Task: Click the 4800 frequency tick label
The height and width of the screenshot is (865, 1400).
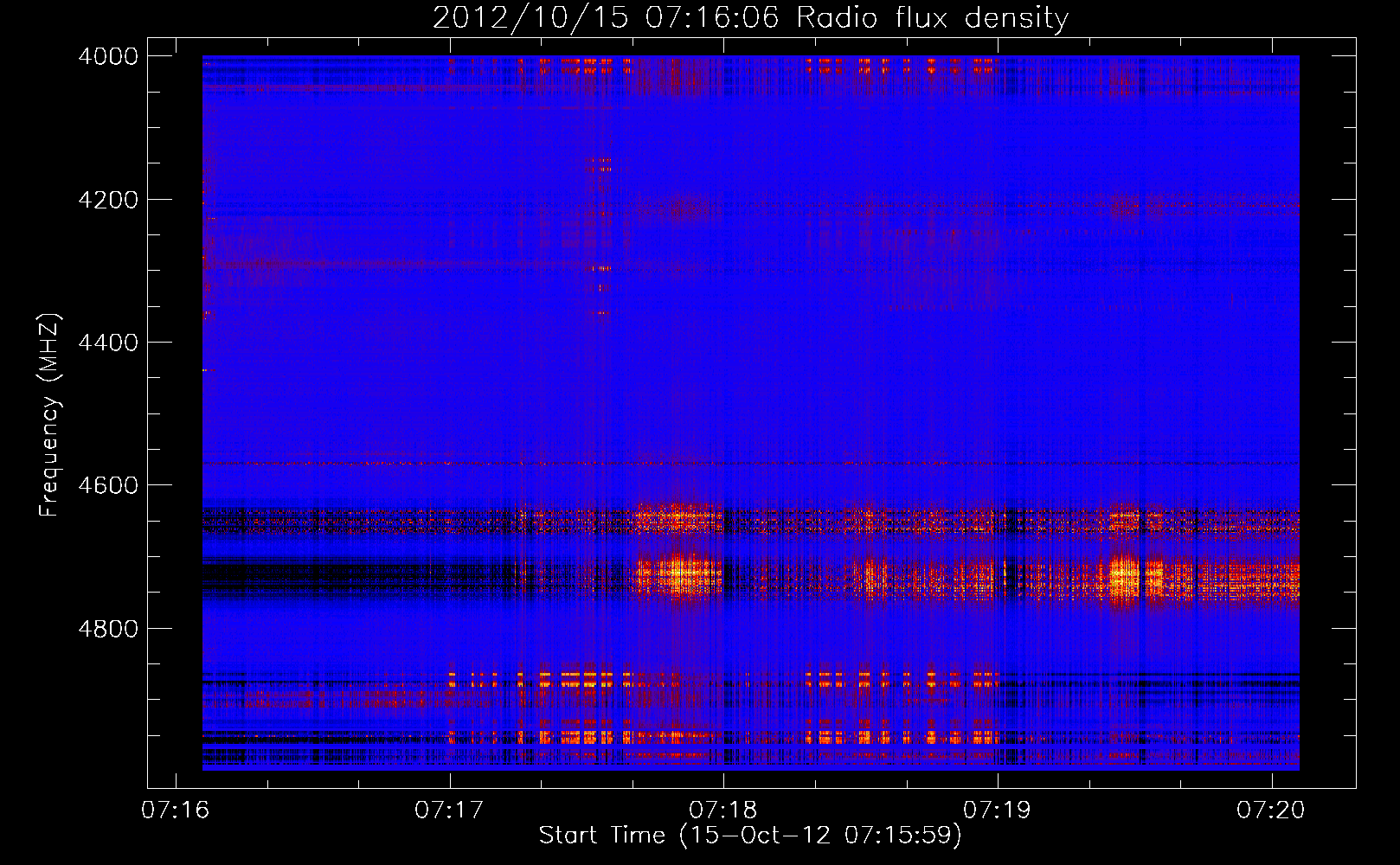Action: coord(108,629)
